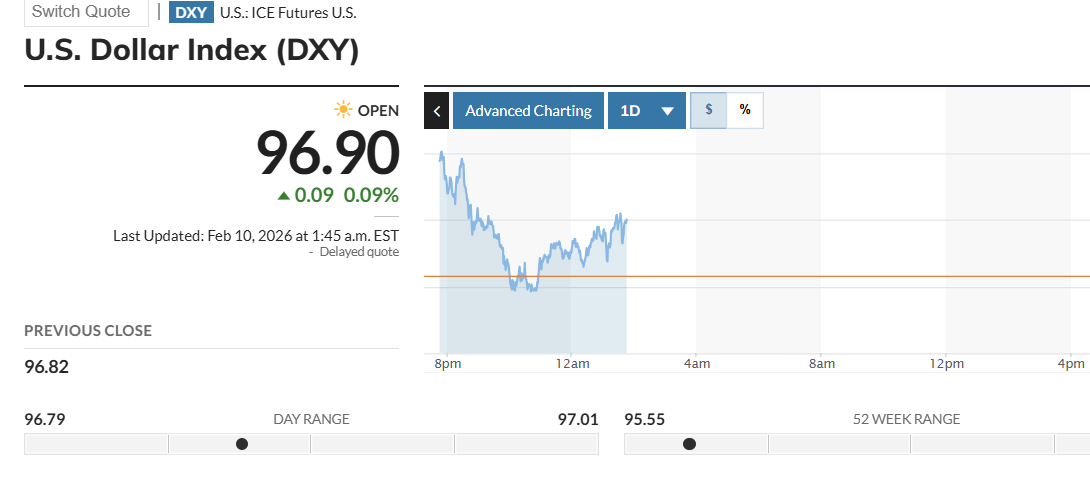Switch chart to dollar ($) view
Image resolution: width=1090 pixels, height=488 pixels.
709,110
